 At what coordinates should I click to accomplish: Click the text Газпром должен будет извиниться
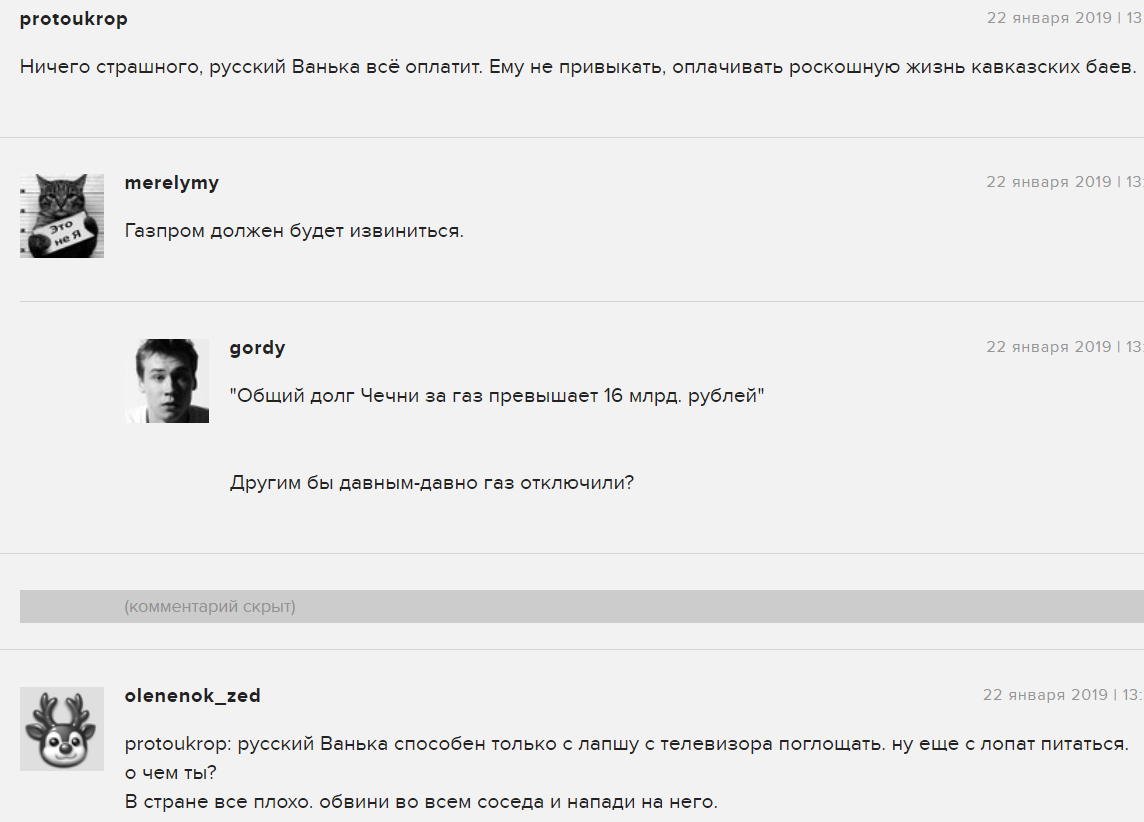coord(294,231)
